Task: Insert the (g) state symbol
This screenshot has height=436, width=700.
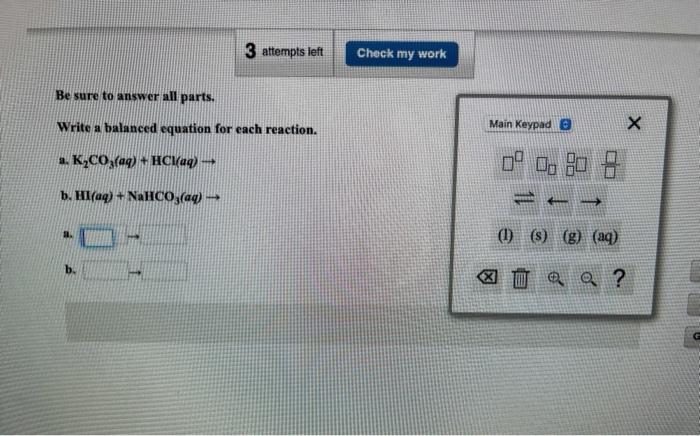Action: pyautogui.click(x=571, y=237)
